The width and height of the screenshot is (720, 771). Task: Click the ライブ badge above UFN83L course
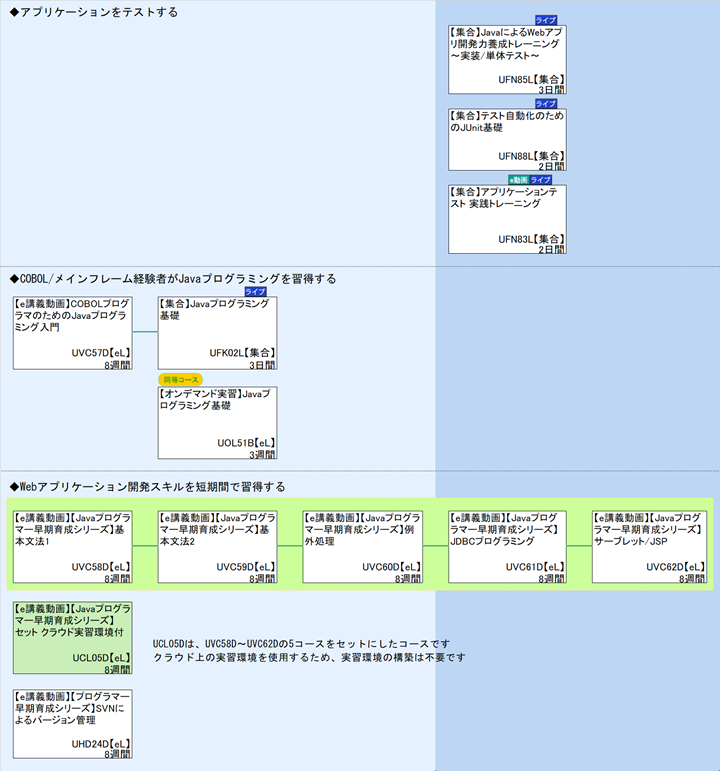(540, 180)
